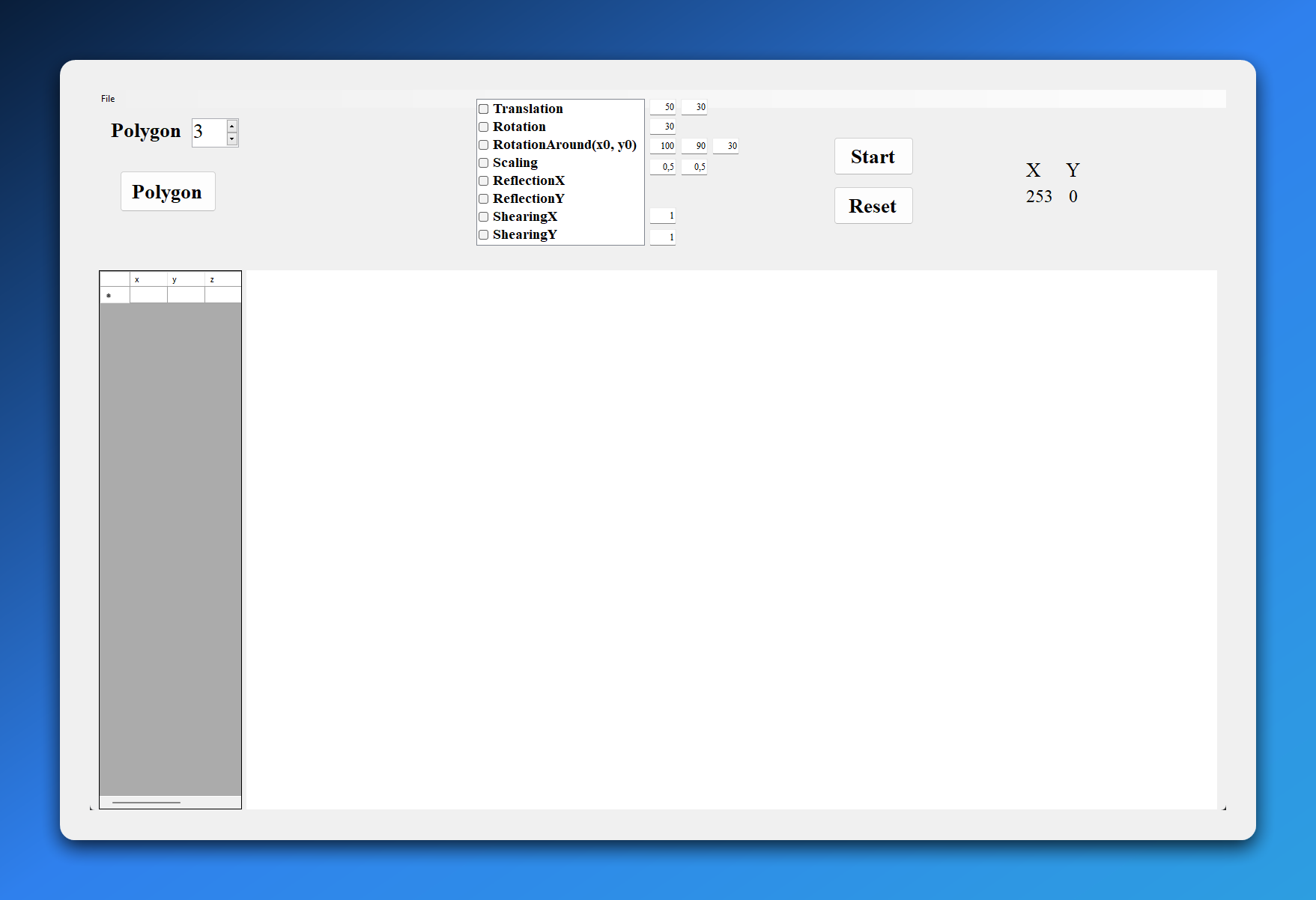Click first Scaling field with 0,5
Screen dimensions: 1316x900
point(663,167)
